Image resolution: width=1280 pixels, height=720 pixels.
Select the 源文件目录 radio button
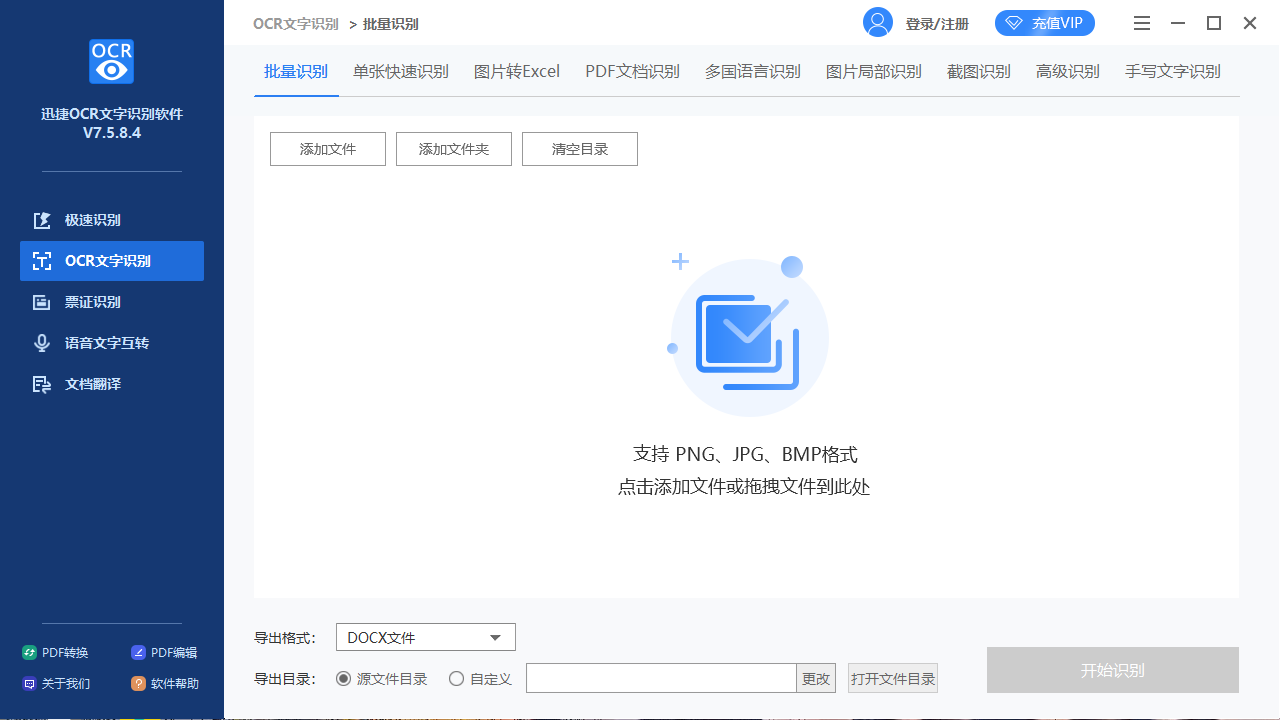344,679
